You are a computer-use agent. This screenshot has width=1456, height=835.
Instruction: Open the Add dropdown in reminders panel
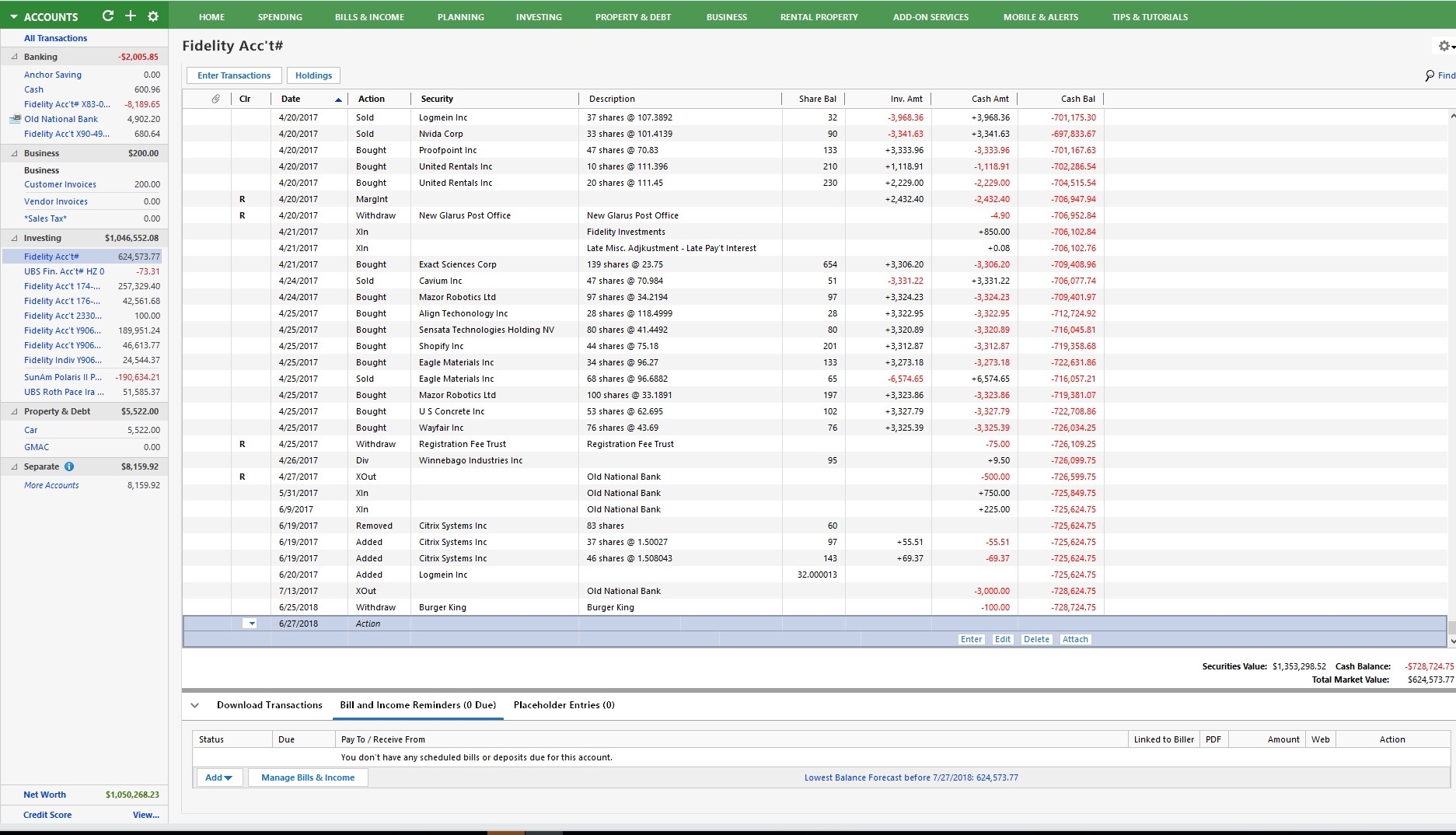[x=218, y=777]
